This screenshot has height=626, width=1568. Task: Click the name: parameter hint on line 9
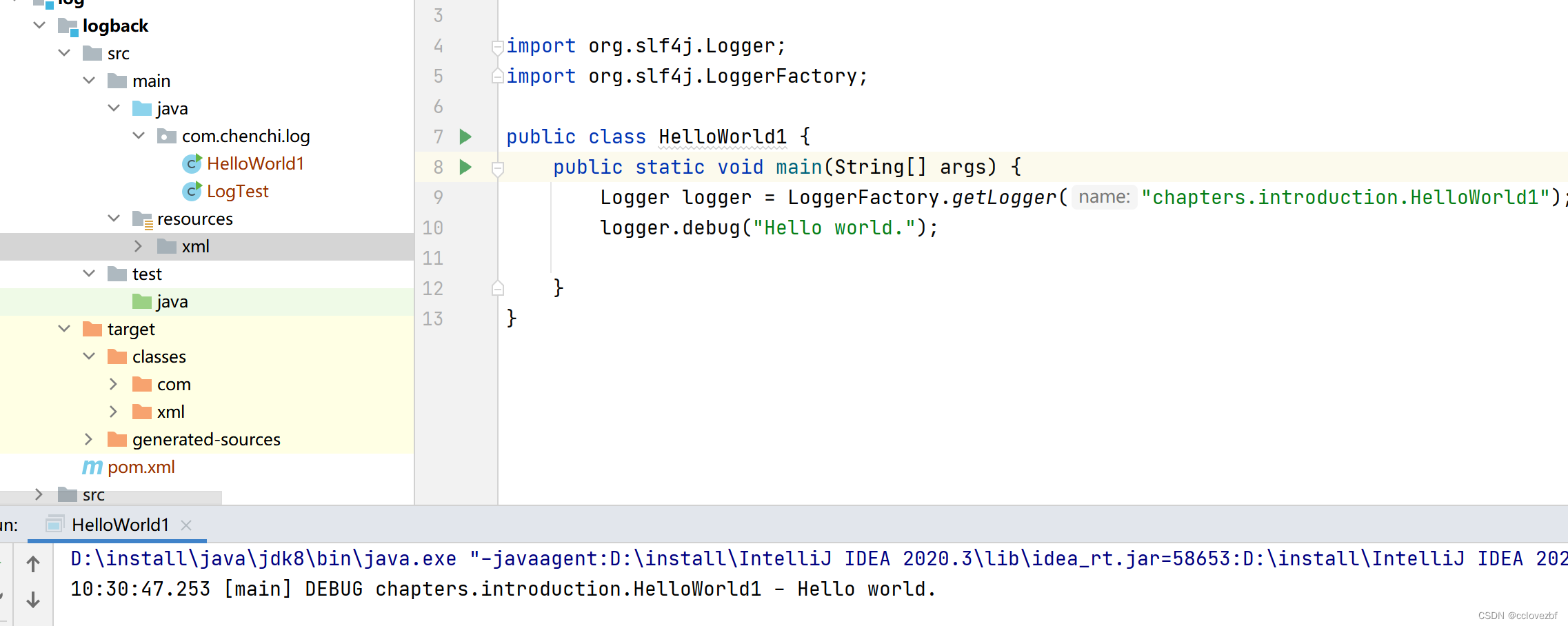tap(1104, 197)
